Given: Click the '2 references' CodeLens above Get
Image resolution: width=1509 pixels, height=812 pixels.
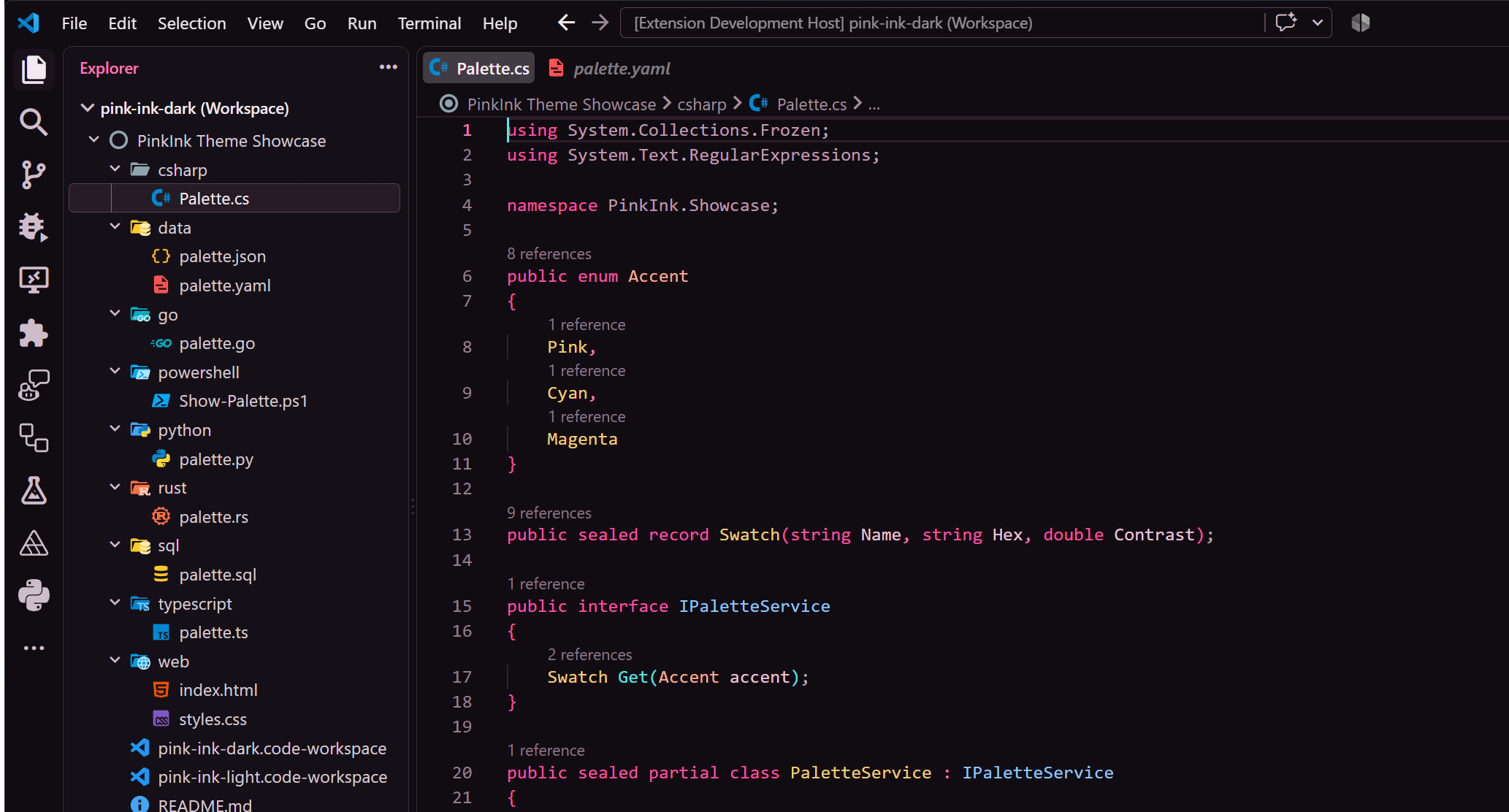Looking at the screenshot, I should tap(590, 654).
